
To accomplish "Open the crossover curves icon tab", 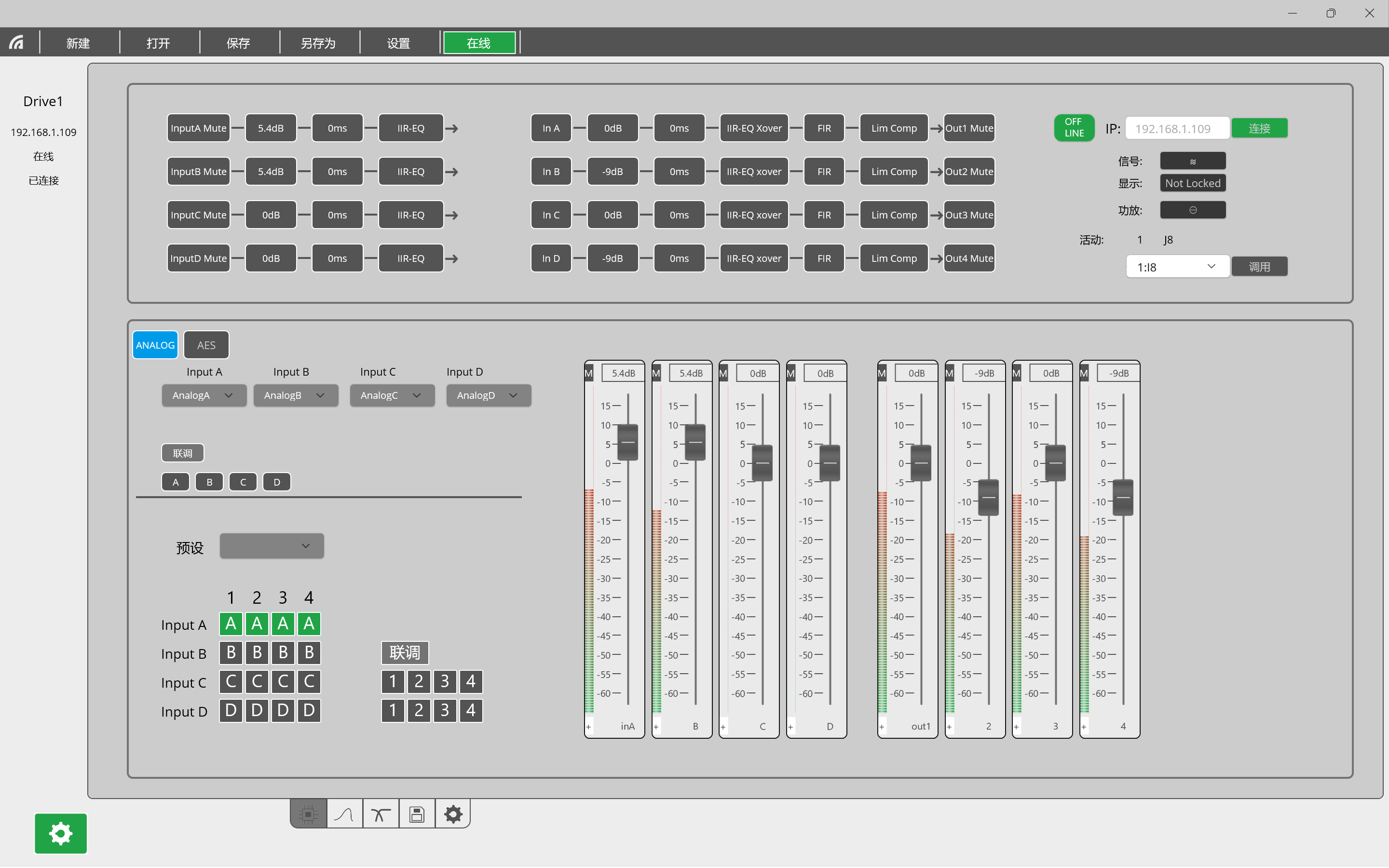I will tap(380, 814).
